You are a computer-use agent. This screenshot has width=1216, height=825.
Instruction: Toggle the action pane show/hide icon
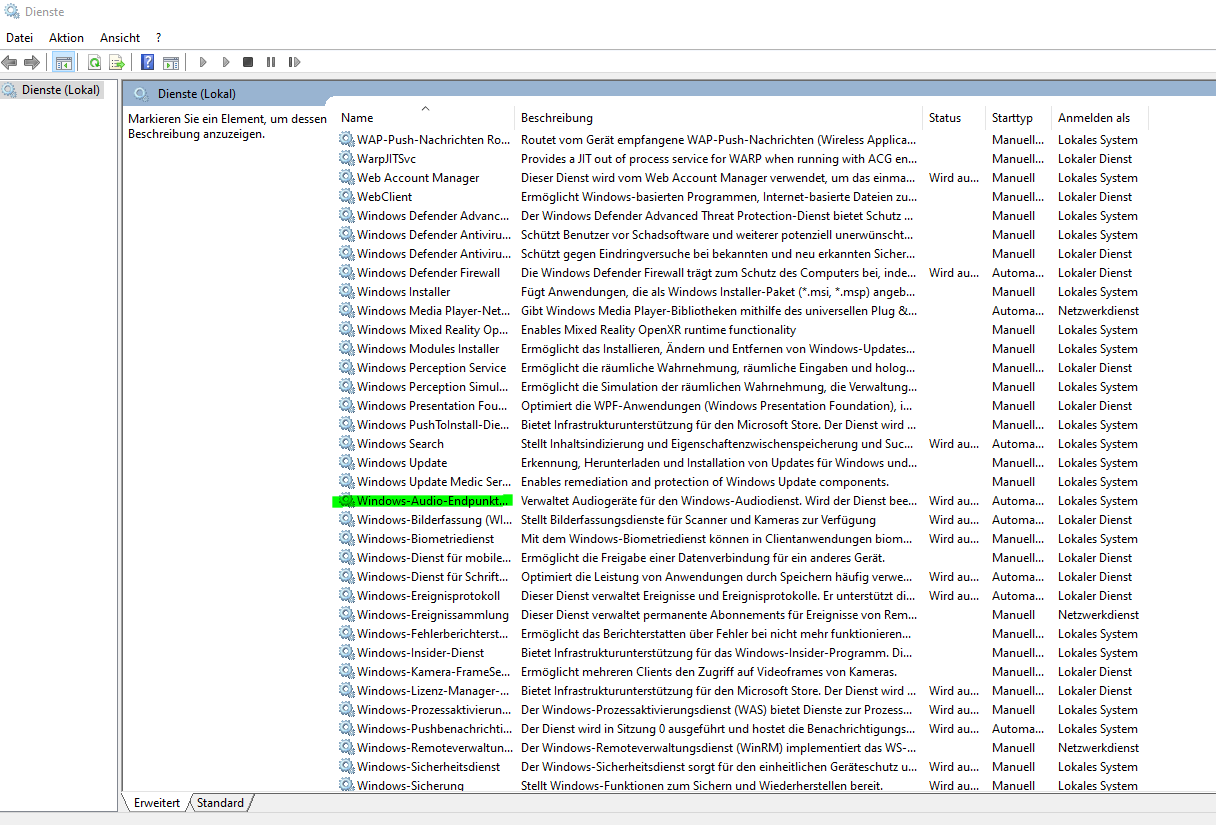171,62
